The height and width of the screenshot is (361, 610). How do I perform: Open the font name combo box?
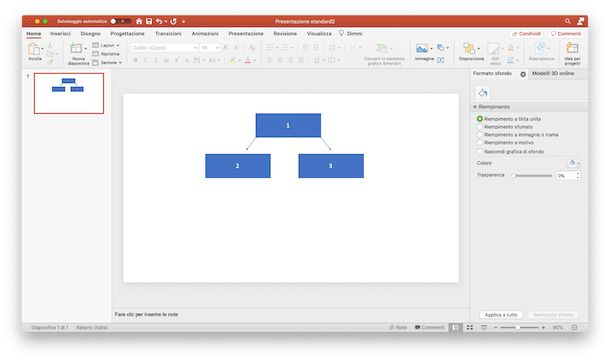165,47
